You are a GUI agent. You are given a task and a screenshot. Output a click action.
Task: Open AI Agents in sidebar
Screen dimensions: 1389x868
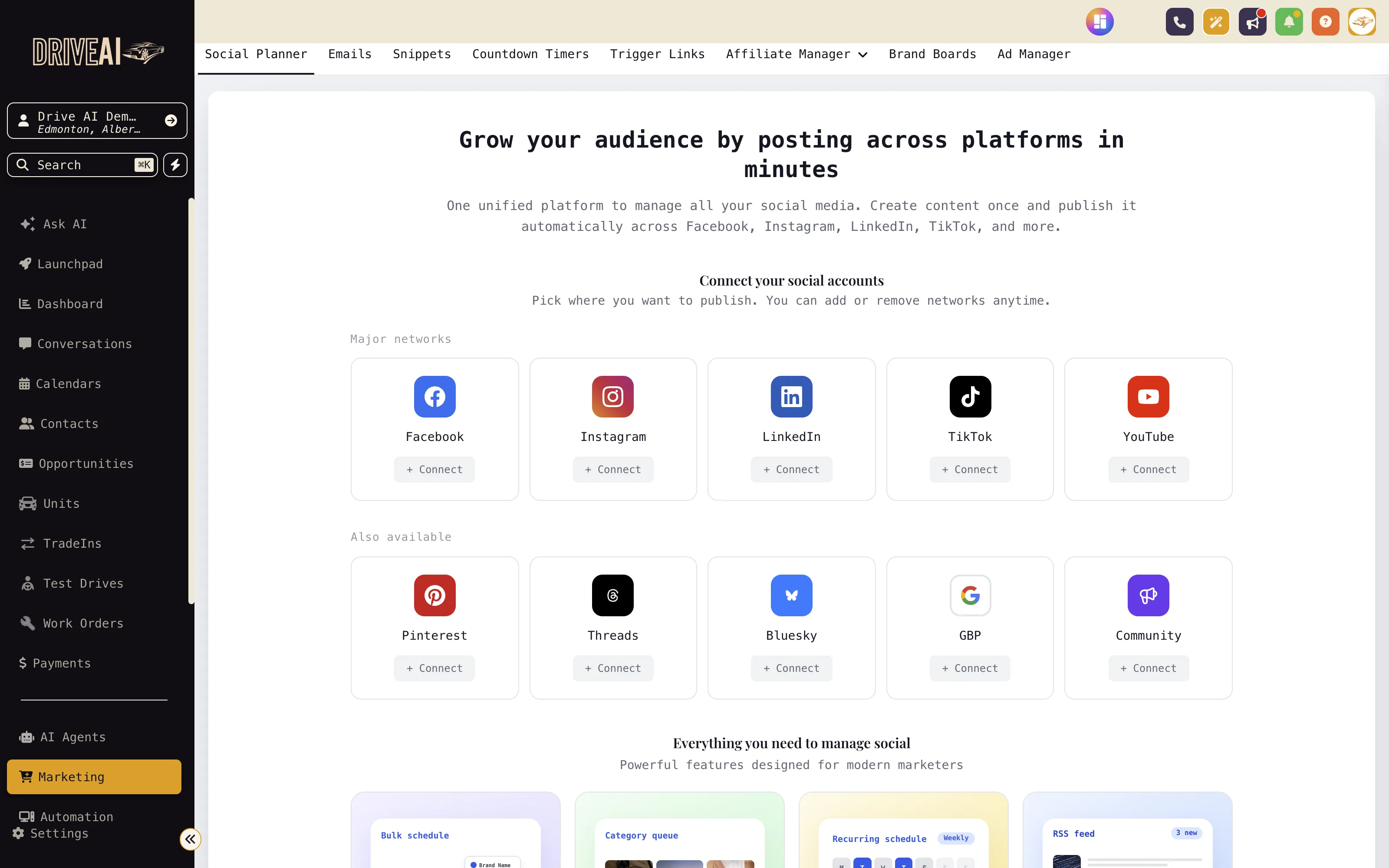pyautogui.click(x=94, y=737)
